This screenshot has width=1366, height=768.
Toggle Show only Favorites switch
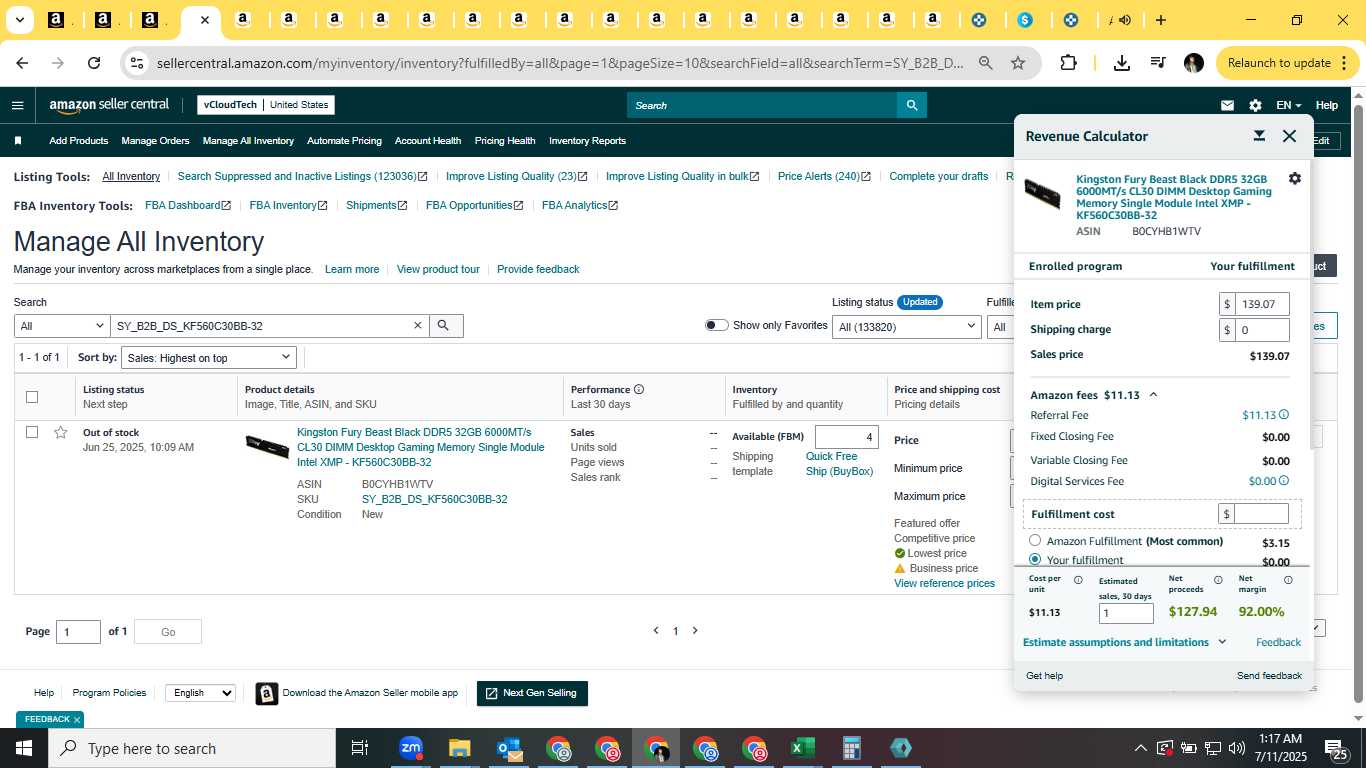pyautogui.click(x=716, y=325)
